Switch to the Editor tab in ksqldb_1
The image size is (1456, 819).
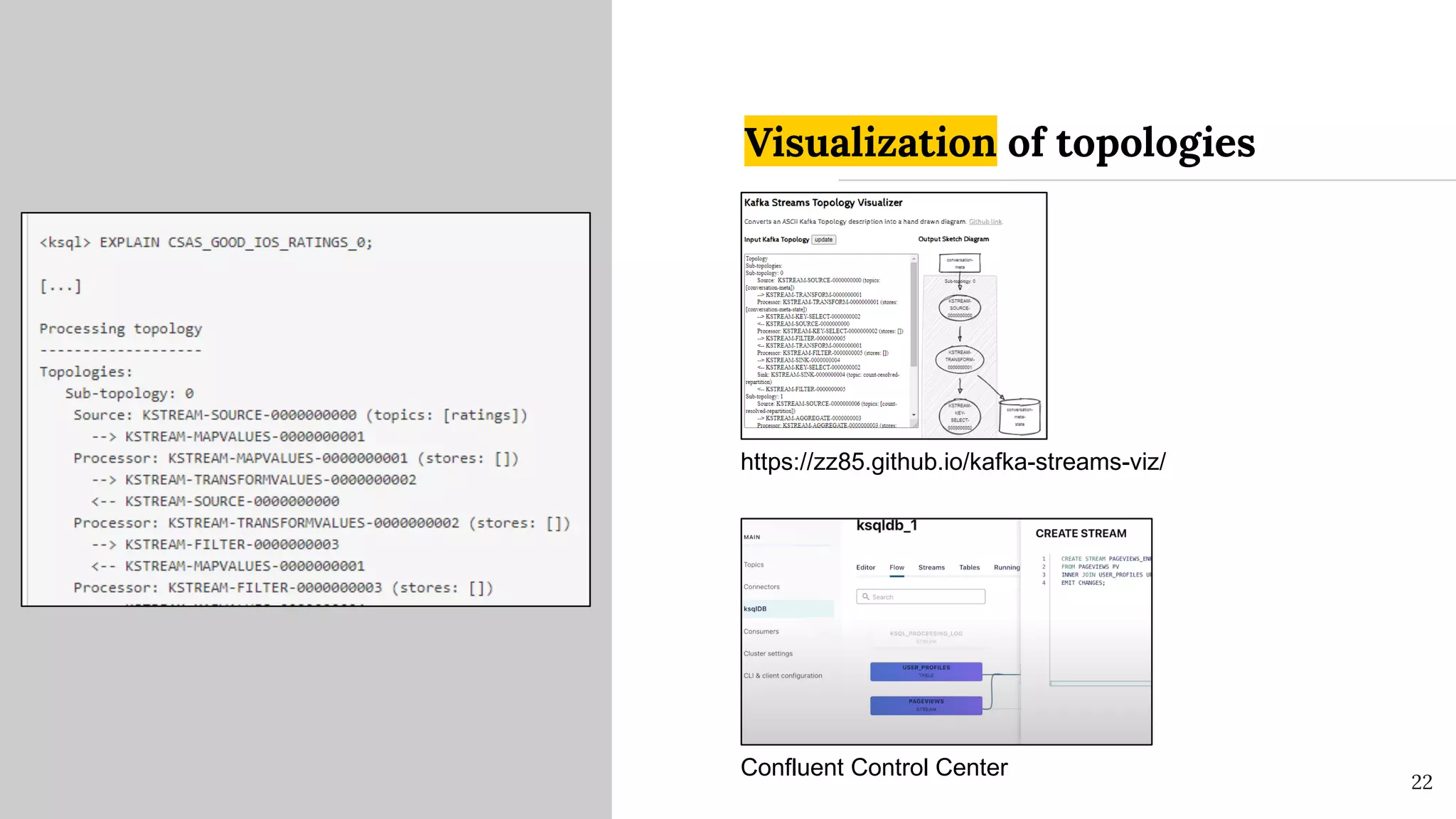[866, 567]
